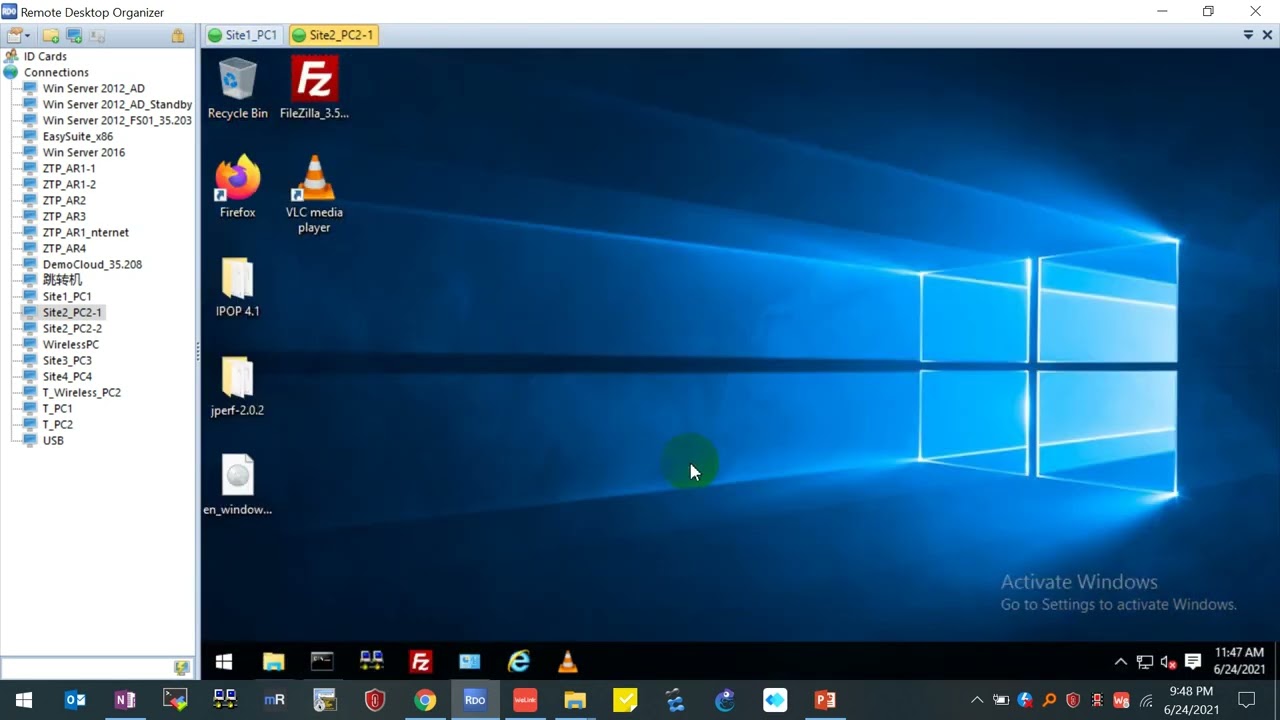
Task: Select T_PC2 connection
Action: coord(57,425)
